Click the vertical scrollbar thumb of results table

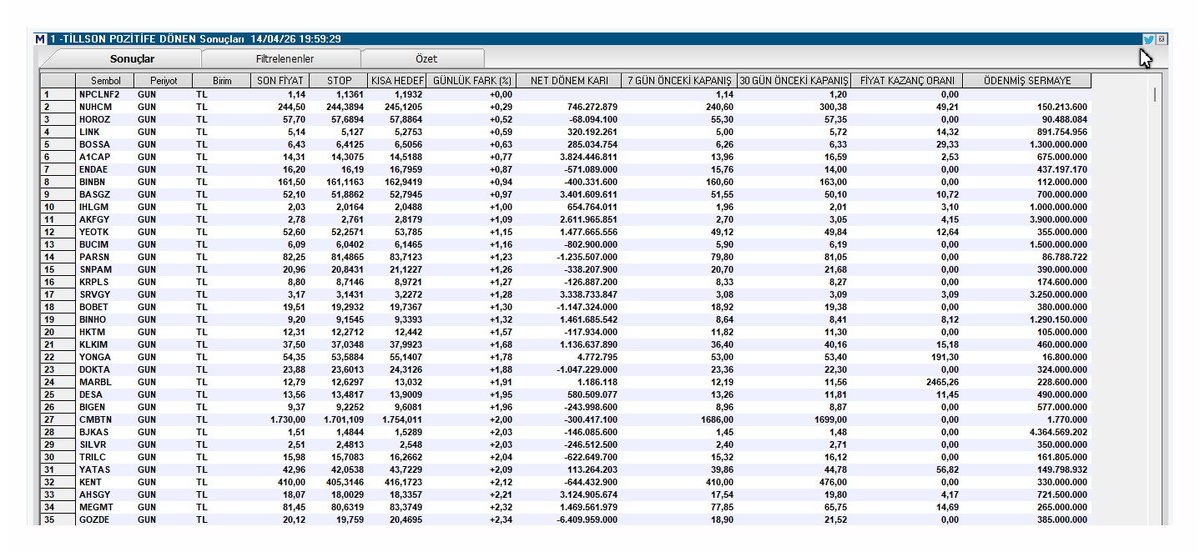(1154, 95)
